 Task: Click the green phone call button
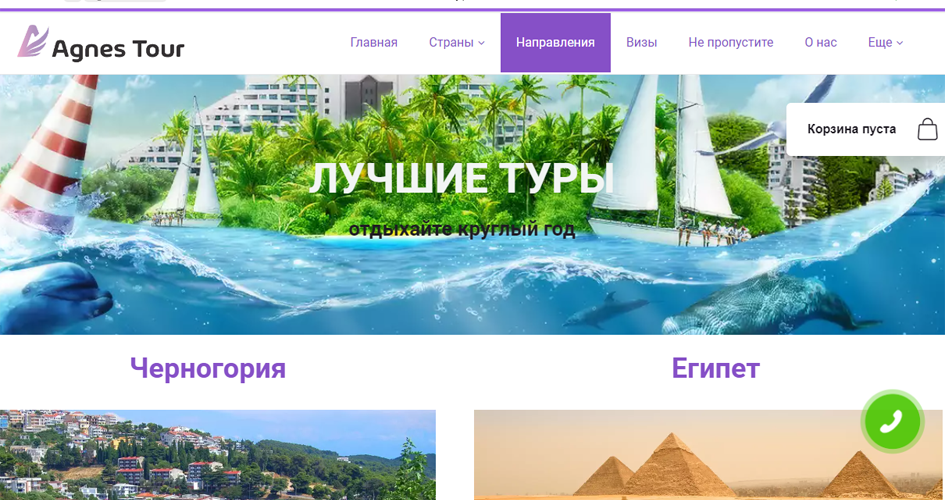(x=892, y=421)
